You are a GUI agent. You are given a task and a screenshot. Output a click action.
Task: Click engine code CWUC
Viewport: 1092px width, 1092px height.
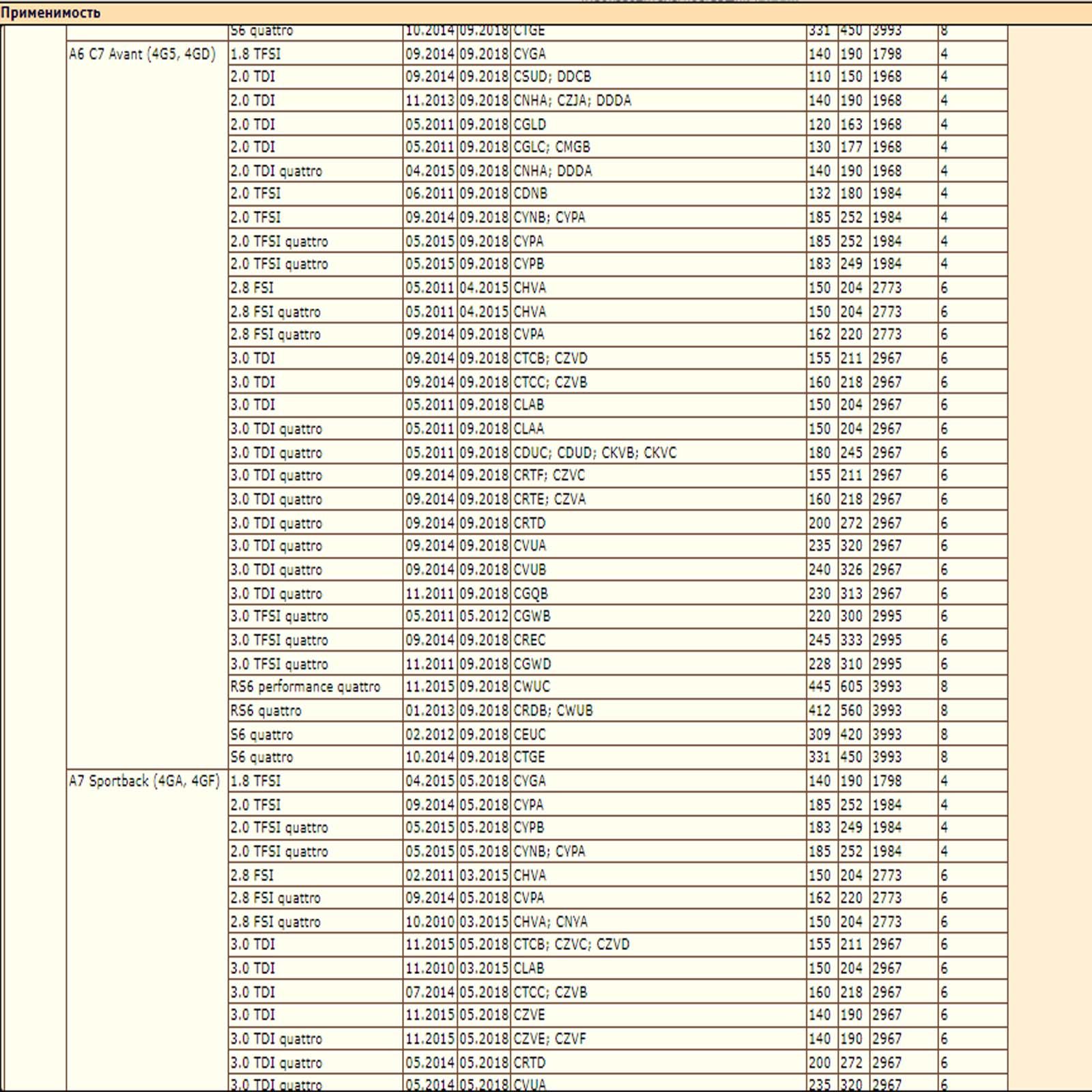tap(532, 687)
